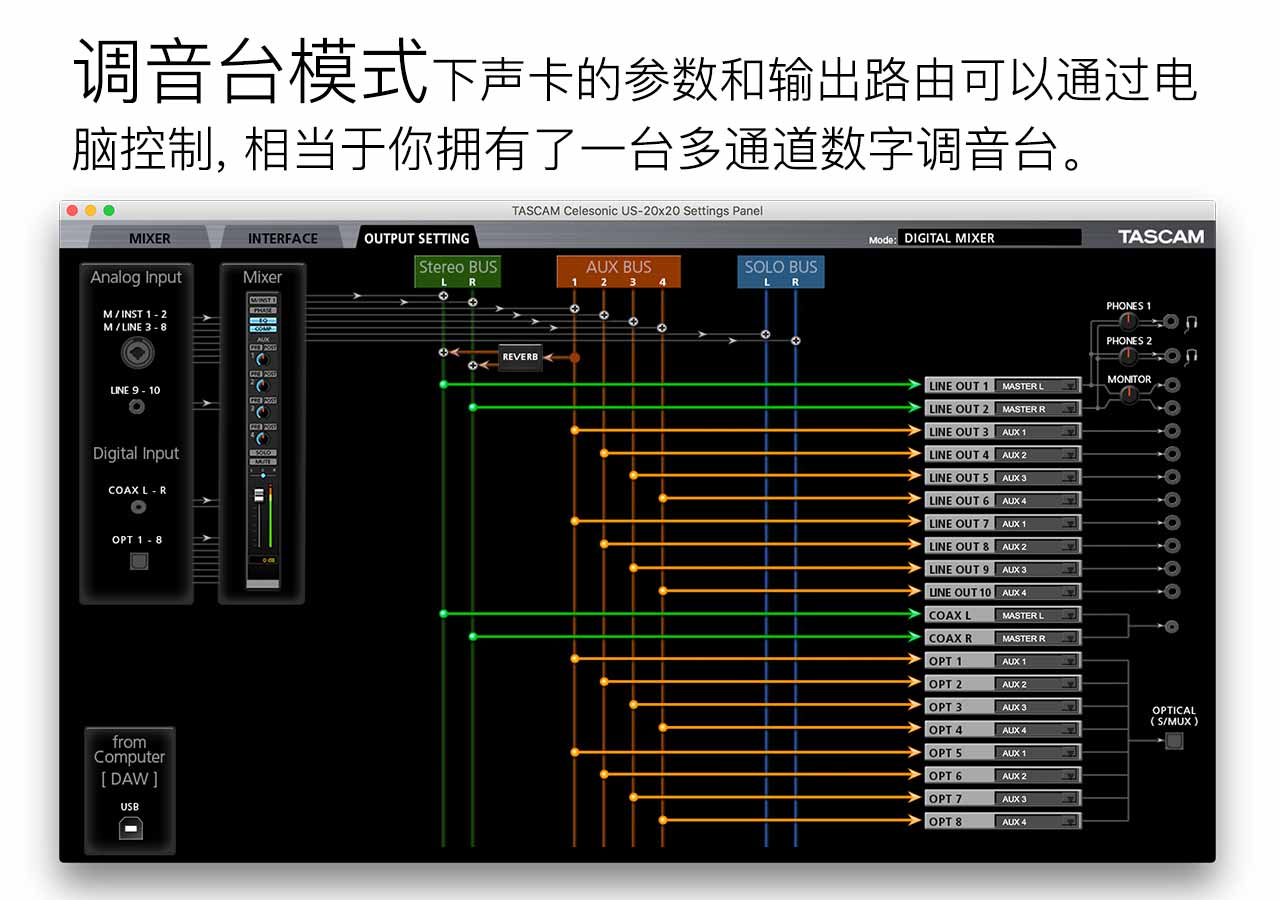Click the output jack for LINE OUT 3
The height and width of the screenshot is (900, 1280).
tap(1172, 431)
